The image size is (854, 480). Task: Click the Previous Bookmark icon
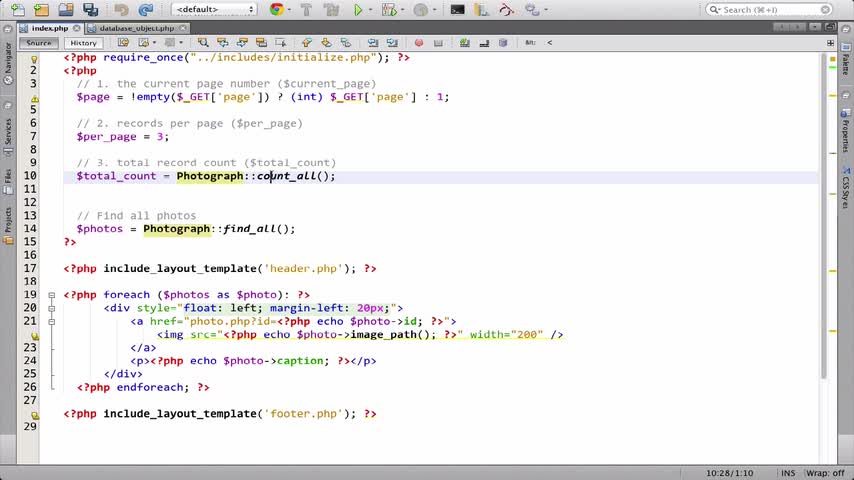coord(307,42)
